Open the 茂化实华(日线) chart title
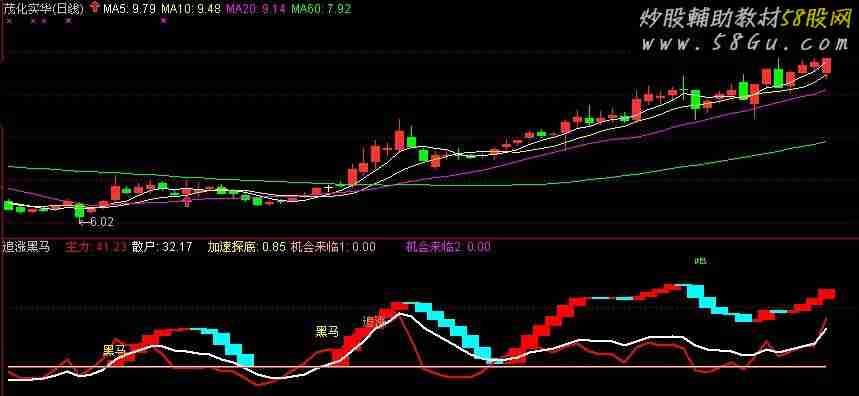This screenshot has width=859, height=396. 44,8
